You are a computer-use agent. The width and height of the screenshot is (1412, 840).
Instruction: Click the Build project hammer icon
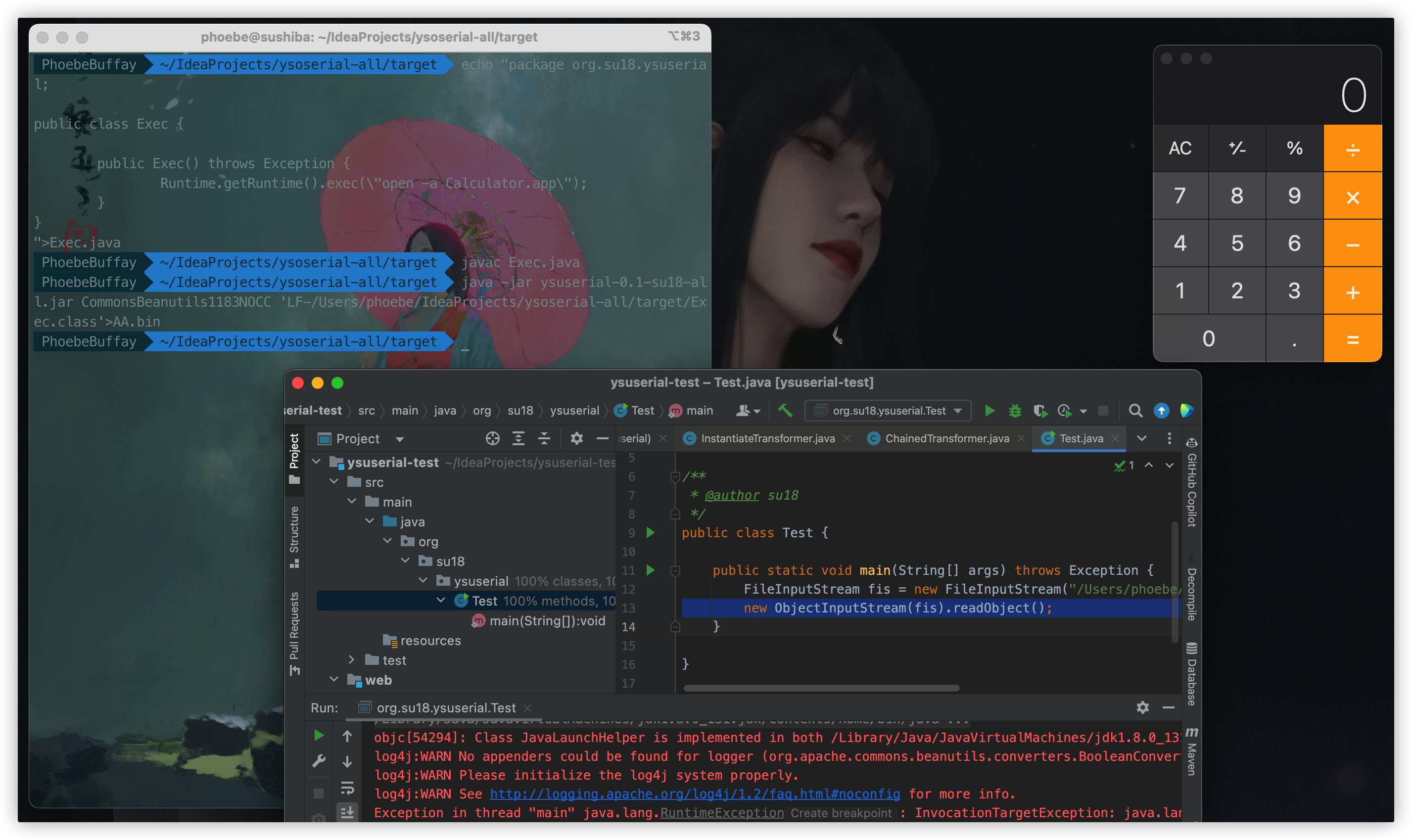[785, 411]
